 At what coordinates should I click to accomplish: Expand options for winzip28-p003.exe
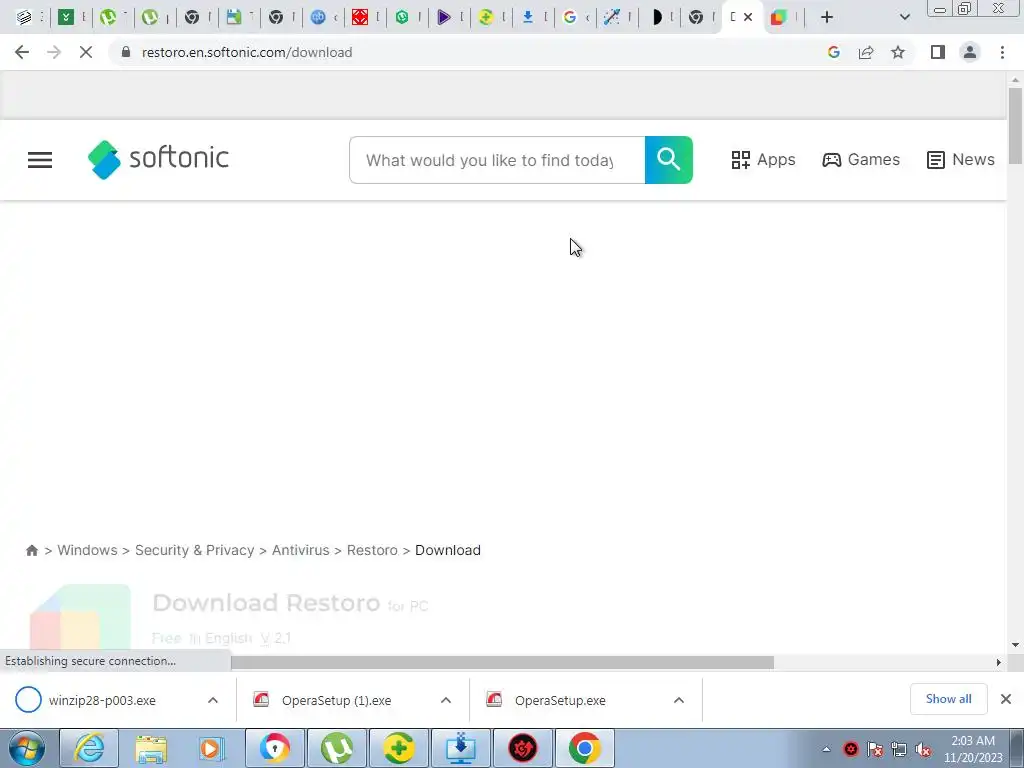tap(213, 701)
